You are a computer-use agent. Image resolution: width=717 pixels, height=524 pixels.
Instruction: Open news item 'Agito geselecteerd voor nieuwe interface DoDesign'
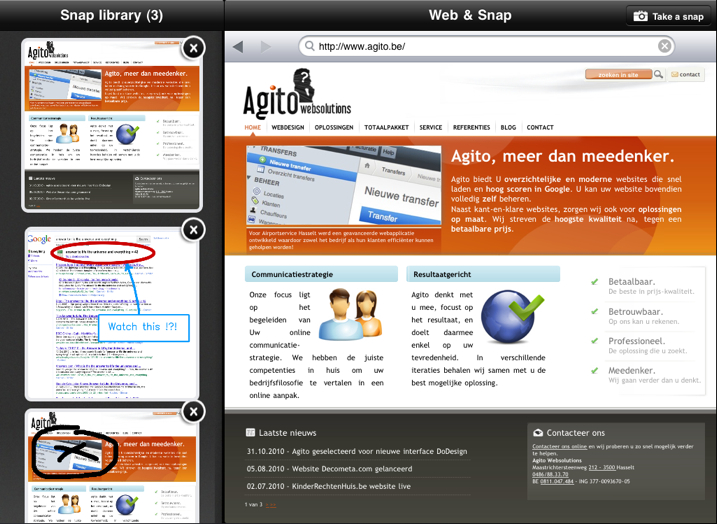coord(357,451)
